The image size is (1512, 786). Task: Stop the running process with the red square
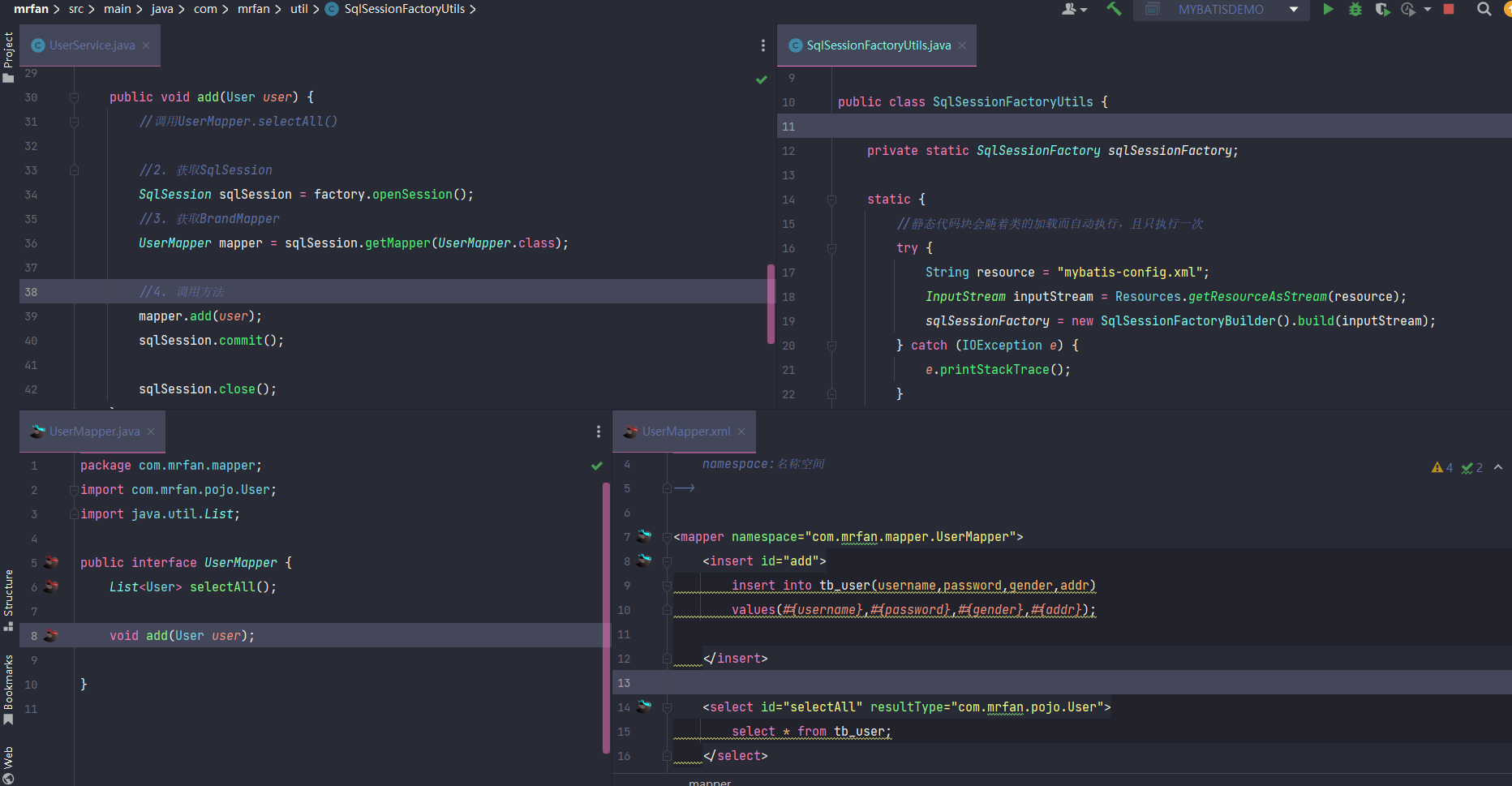click(x=1449, y=10)
